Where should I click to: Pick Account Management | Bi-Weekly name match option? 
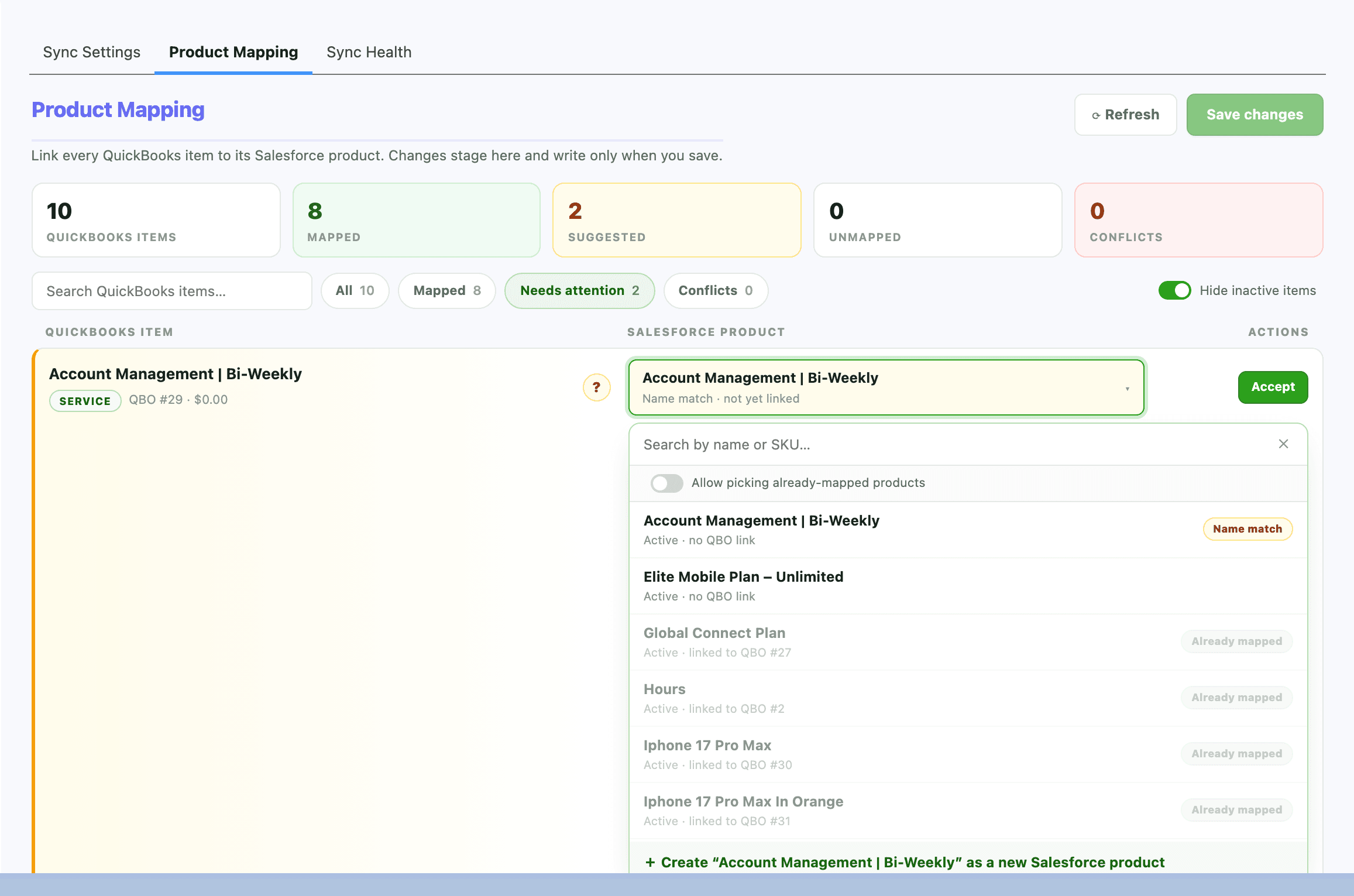(x=968, y=530)
